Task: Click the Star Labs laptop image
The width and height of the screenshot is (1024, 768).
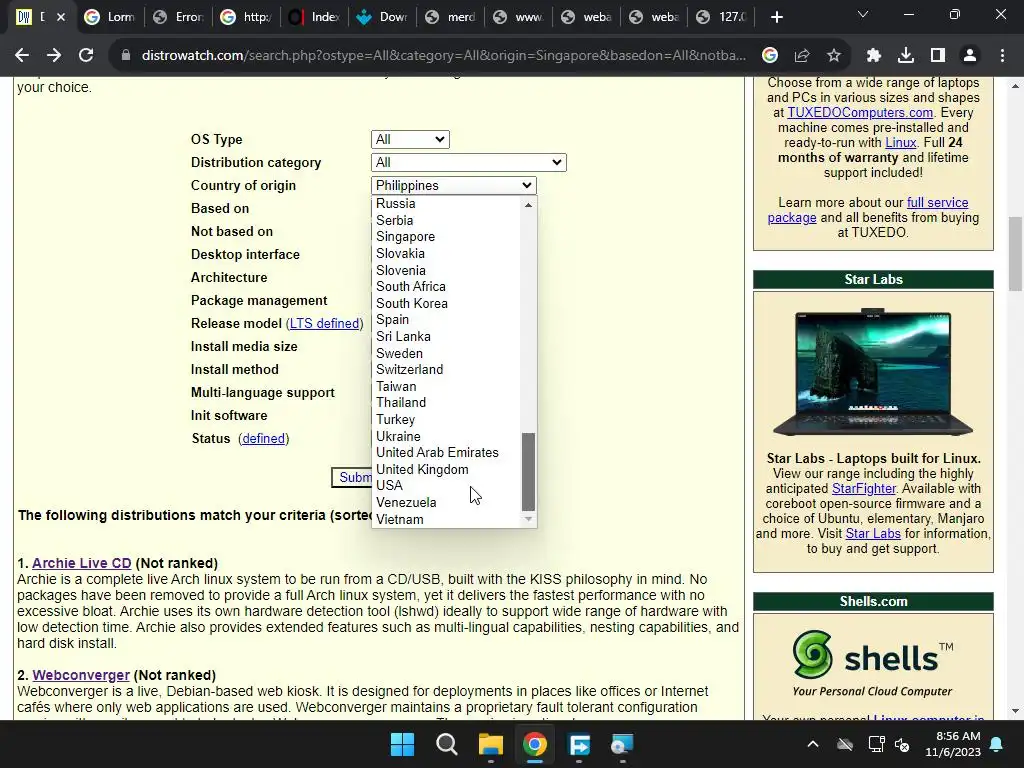Action: click(873, 372)
